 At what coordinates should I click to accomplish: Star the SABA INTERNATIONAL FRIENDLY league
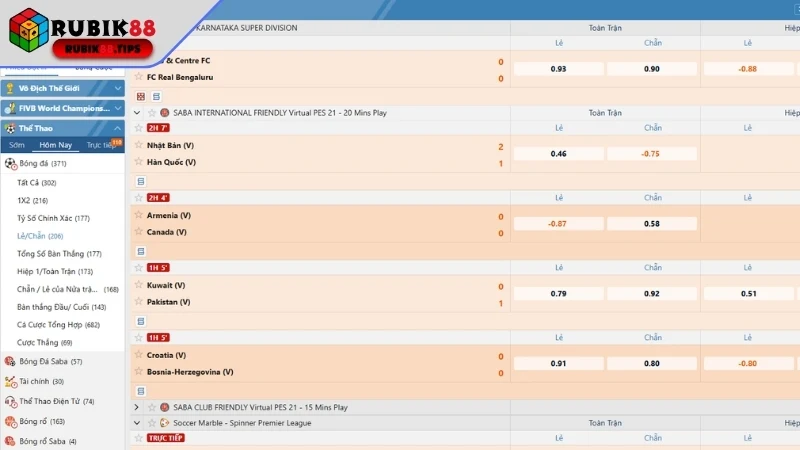coord(151,113)
